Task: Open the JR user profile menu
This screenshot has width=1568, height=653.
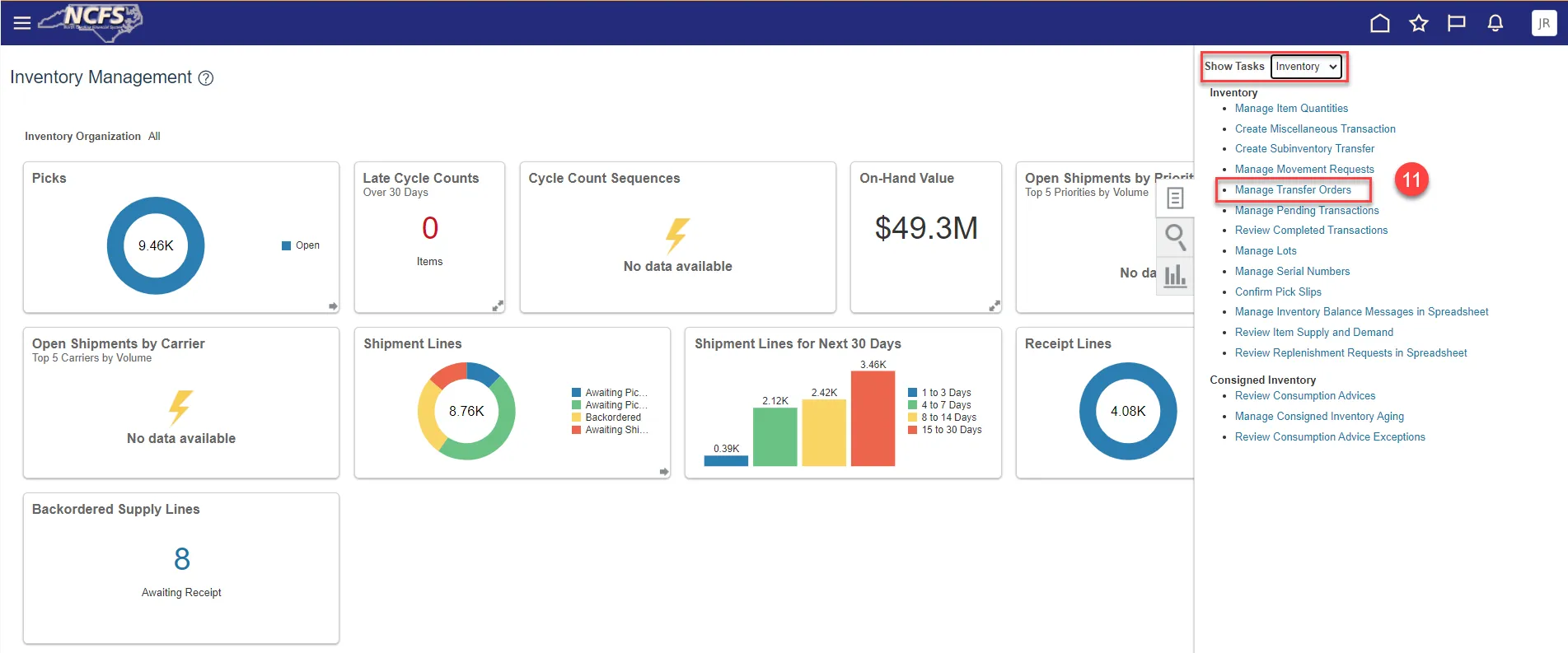Action: tap(1543, 23)
